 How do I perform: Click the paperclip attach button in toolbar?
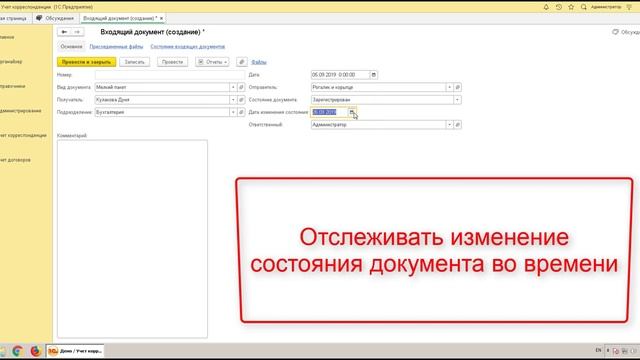pyautogui.click(x=242, y=62)
